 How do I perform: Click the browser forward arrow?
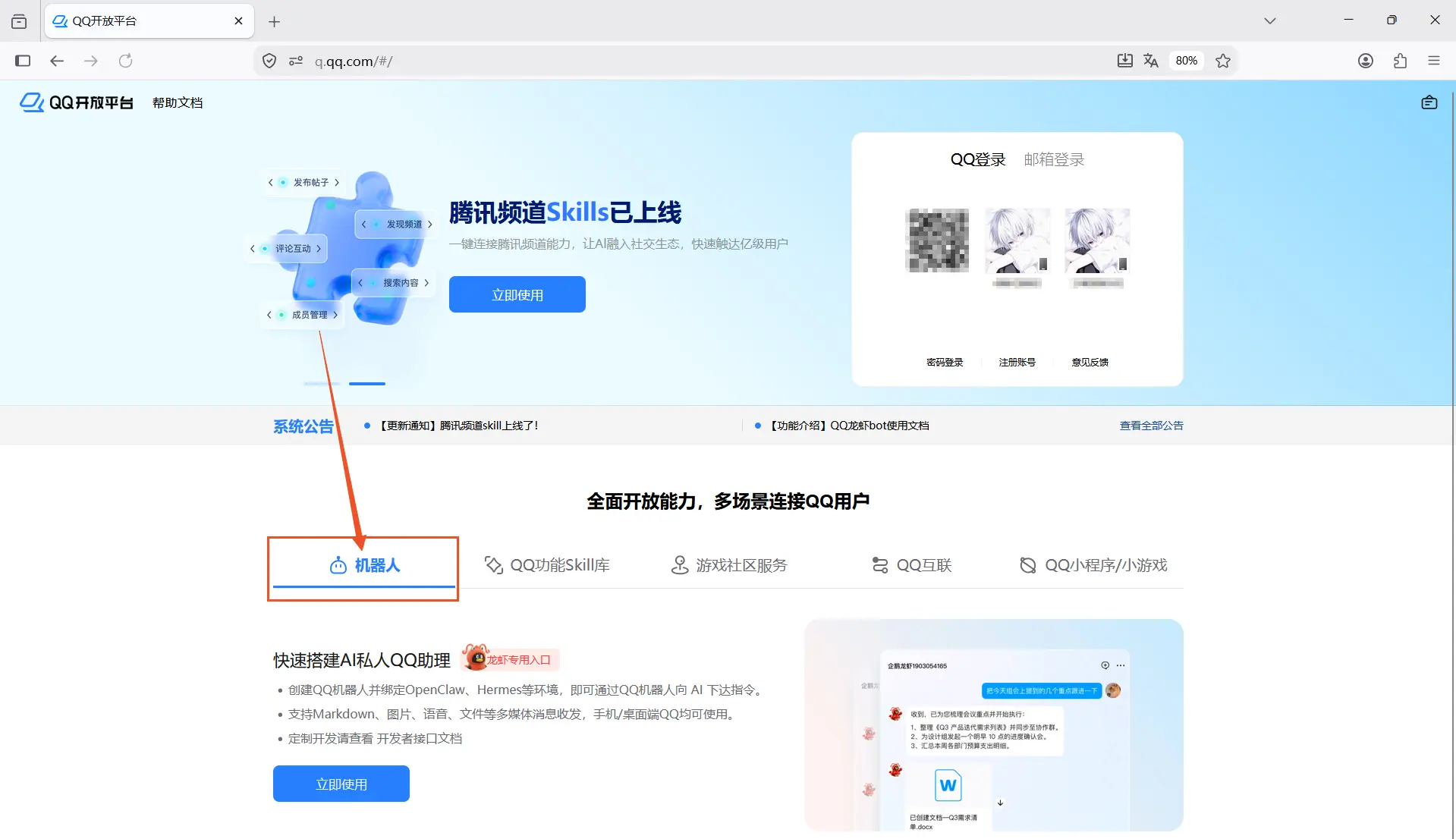[91, 61]
